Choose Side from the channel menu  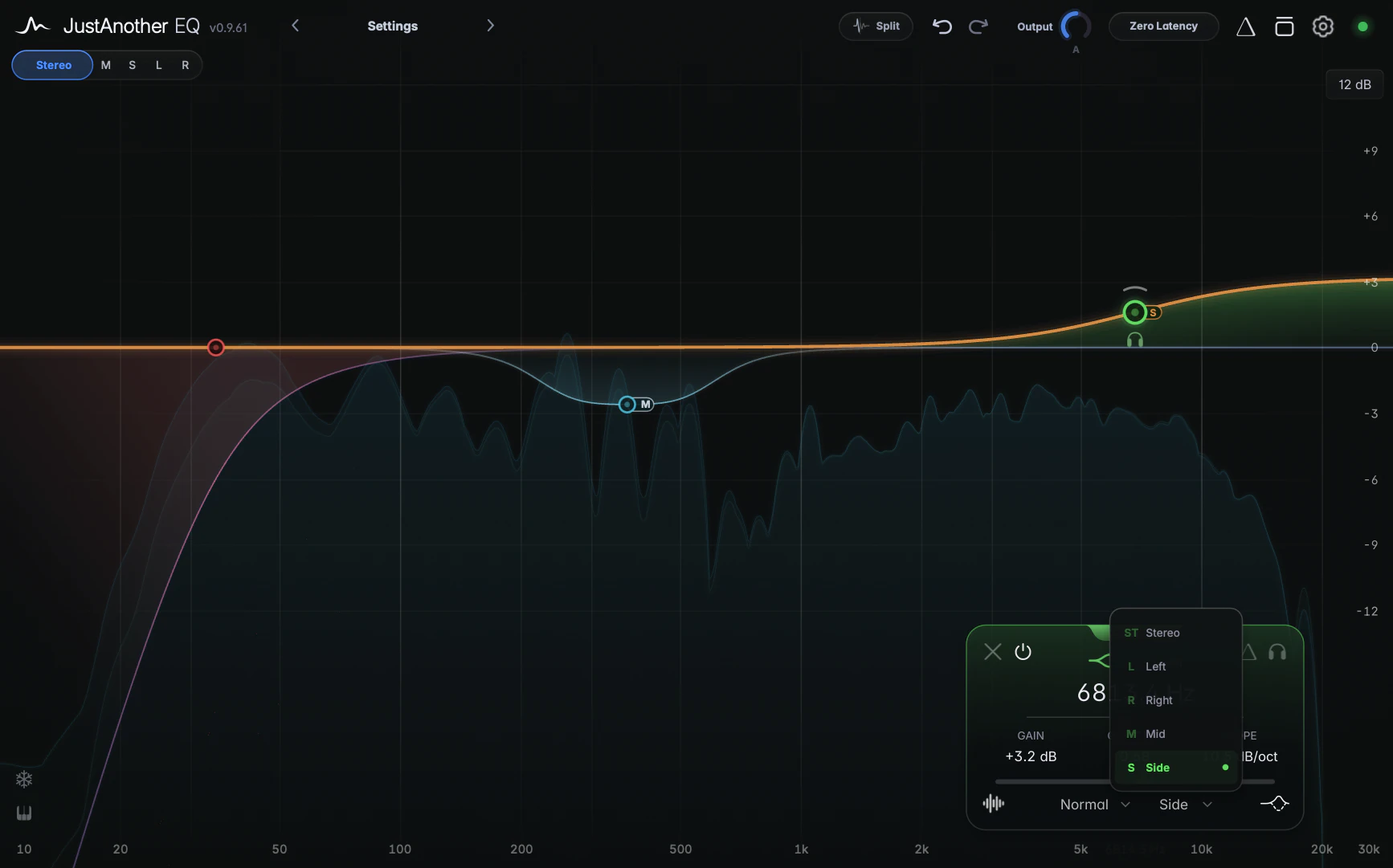click(x=1175, y=768)
